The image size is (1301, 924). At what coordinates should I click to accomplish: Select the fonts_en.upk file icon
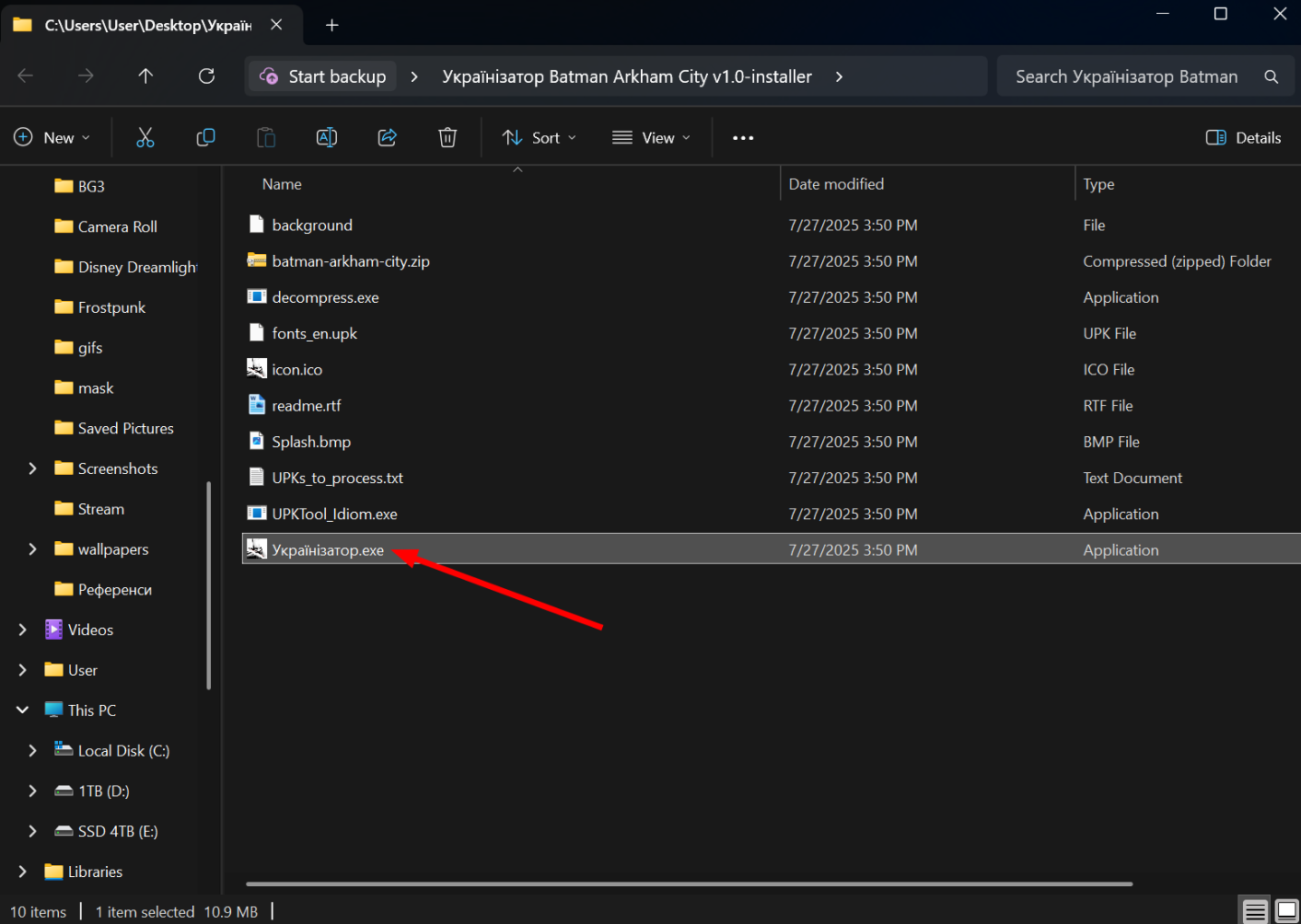257,333
